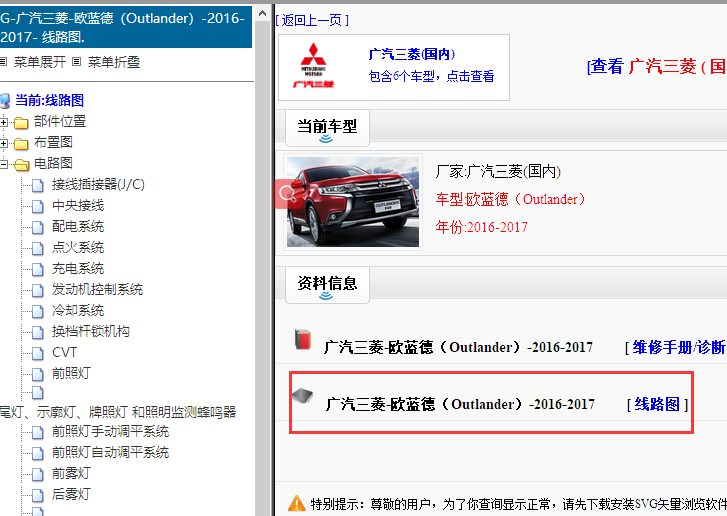Click 包含6个车型，点击查看 link
The width and height of the screenshot is (727, 516).
431,76
